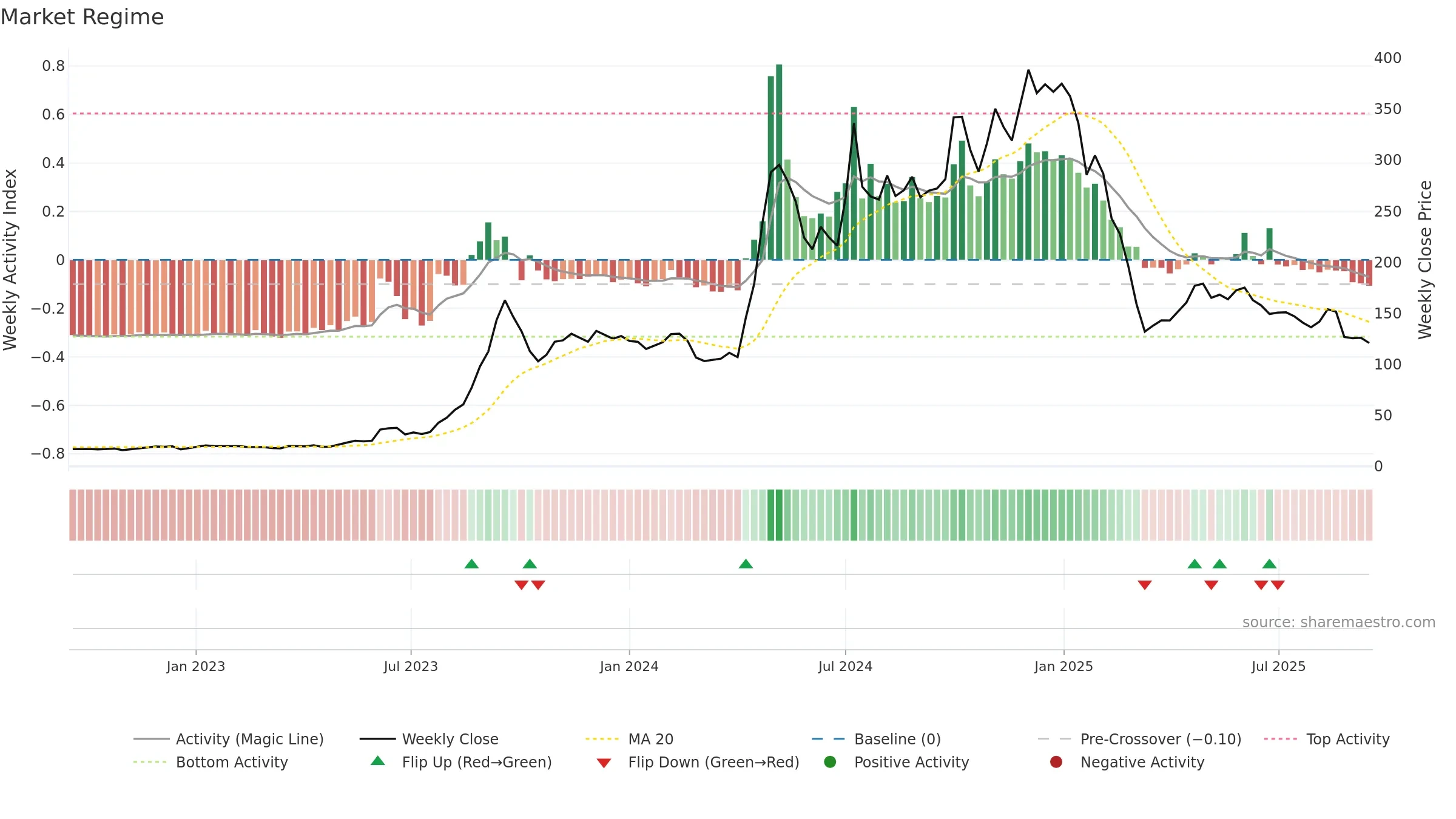Screen dimensions: 1456x819
Task: Click the Weekly Close Price axis title
Action: pos(1425,260)
